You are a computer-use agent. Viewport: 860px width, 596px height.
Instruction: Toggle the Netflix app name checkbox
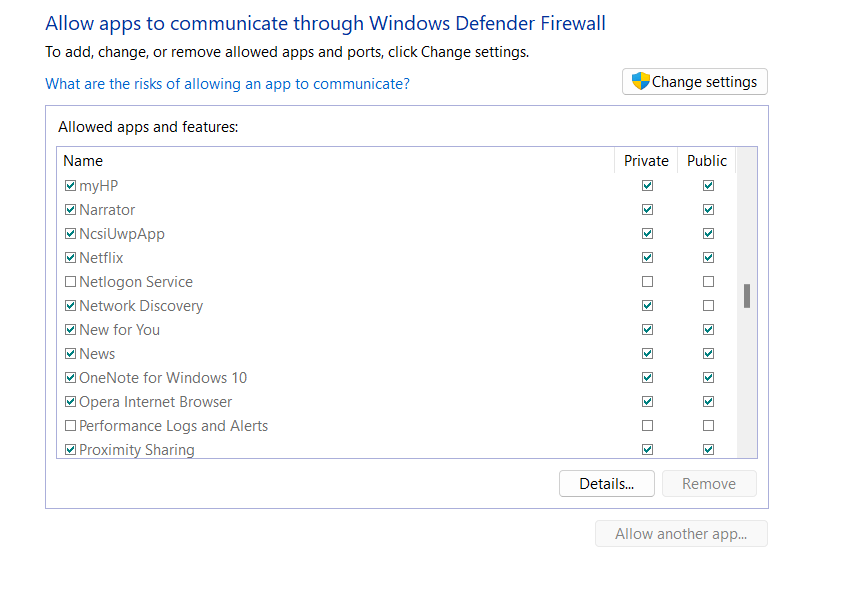[70, 258]
